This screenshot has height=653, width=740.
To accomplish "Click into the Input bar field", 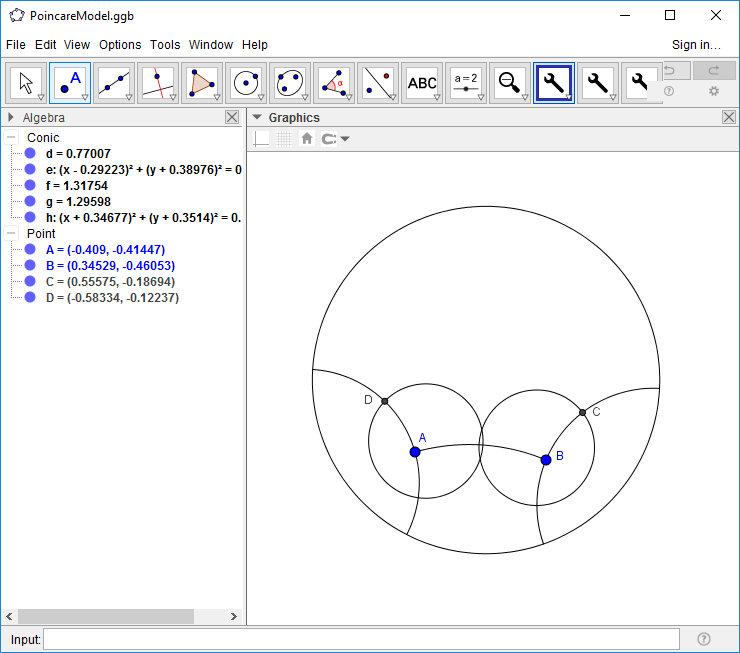I will click(361, 639).
